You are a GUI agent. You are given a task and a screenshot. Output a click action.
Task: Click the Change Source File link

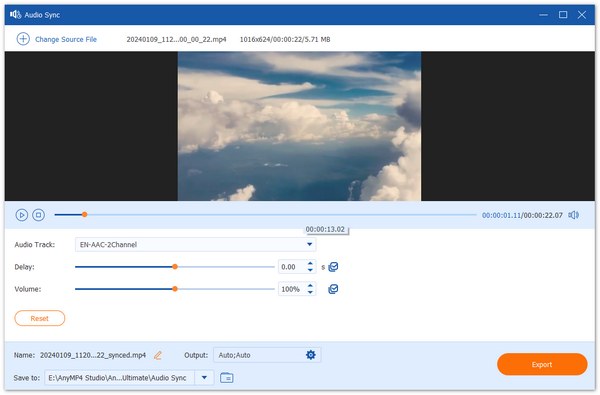pos(66,39)
